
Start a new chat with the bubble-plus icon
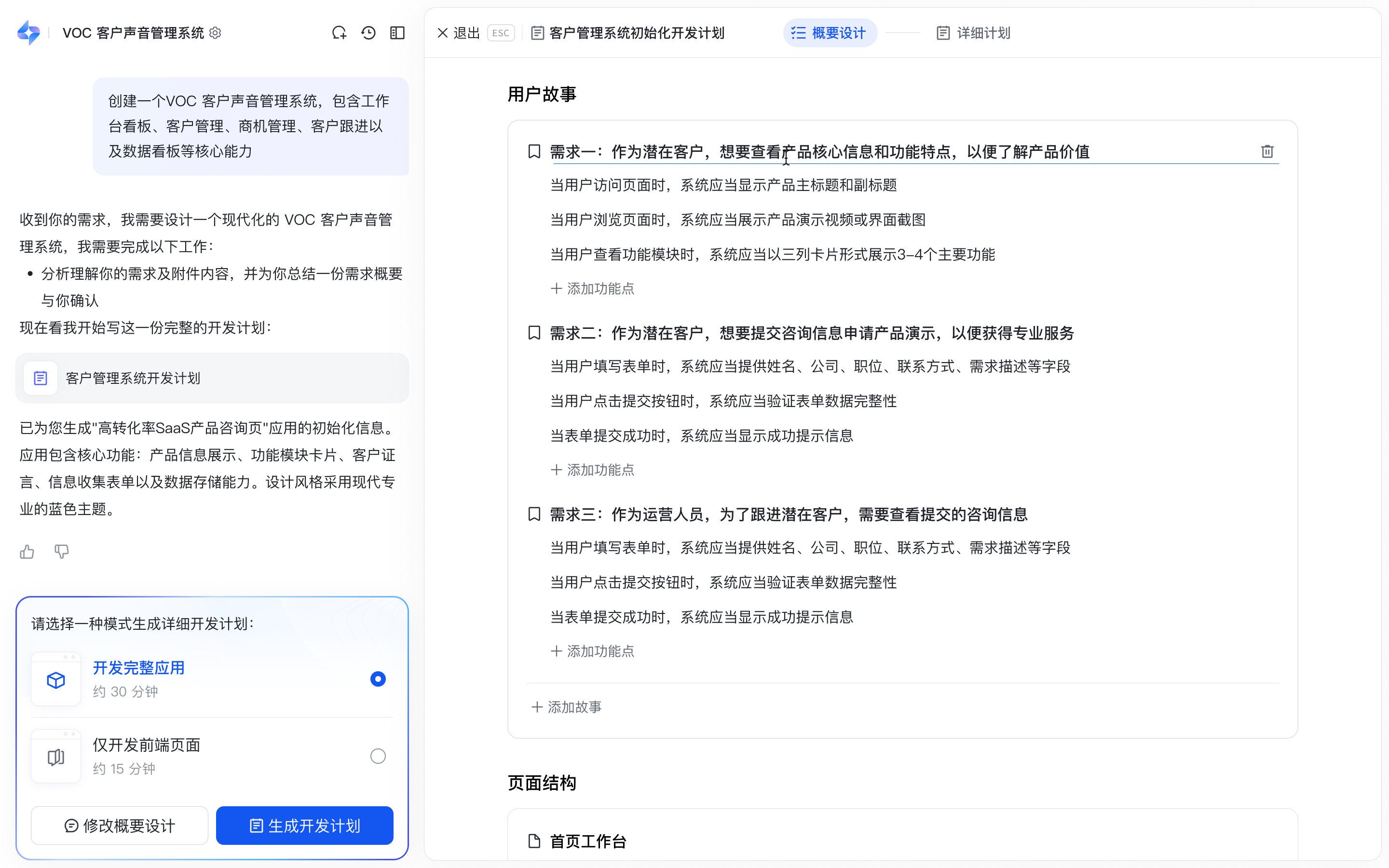(x=339, y=33)
